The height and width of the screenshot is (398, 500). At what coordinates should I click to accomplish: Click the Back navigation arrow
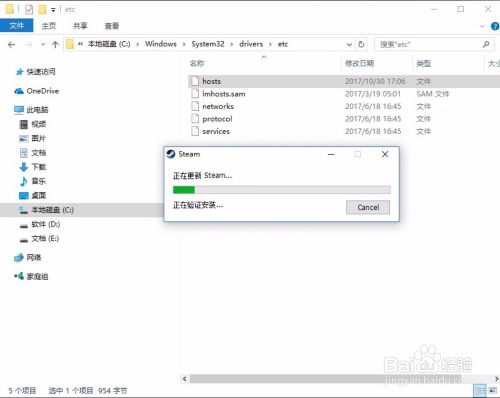[x=11, y=44]
